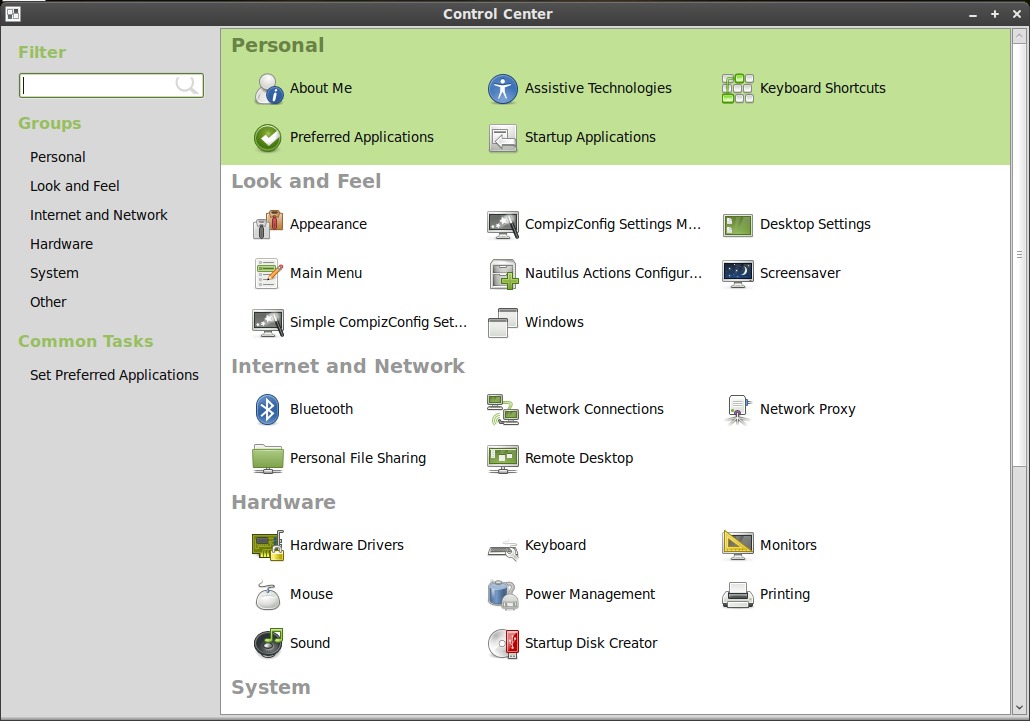
Task: Open the Bluetooth icon
Action: (x=267, y=410)
